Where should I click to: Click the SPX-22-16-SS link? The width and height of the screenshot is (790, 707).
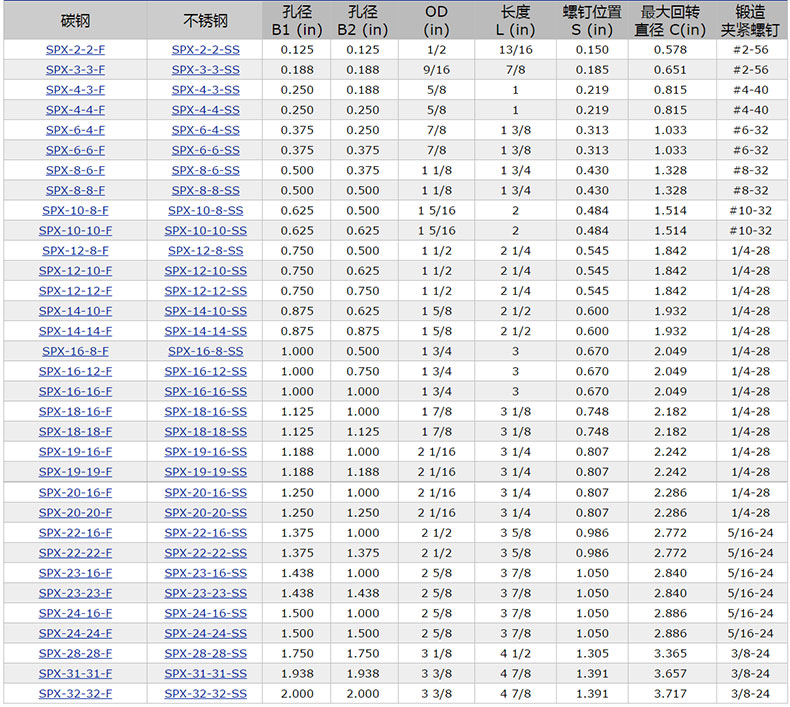205,532
